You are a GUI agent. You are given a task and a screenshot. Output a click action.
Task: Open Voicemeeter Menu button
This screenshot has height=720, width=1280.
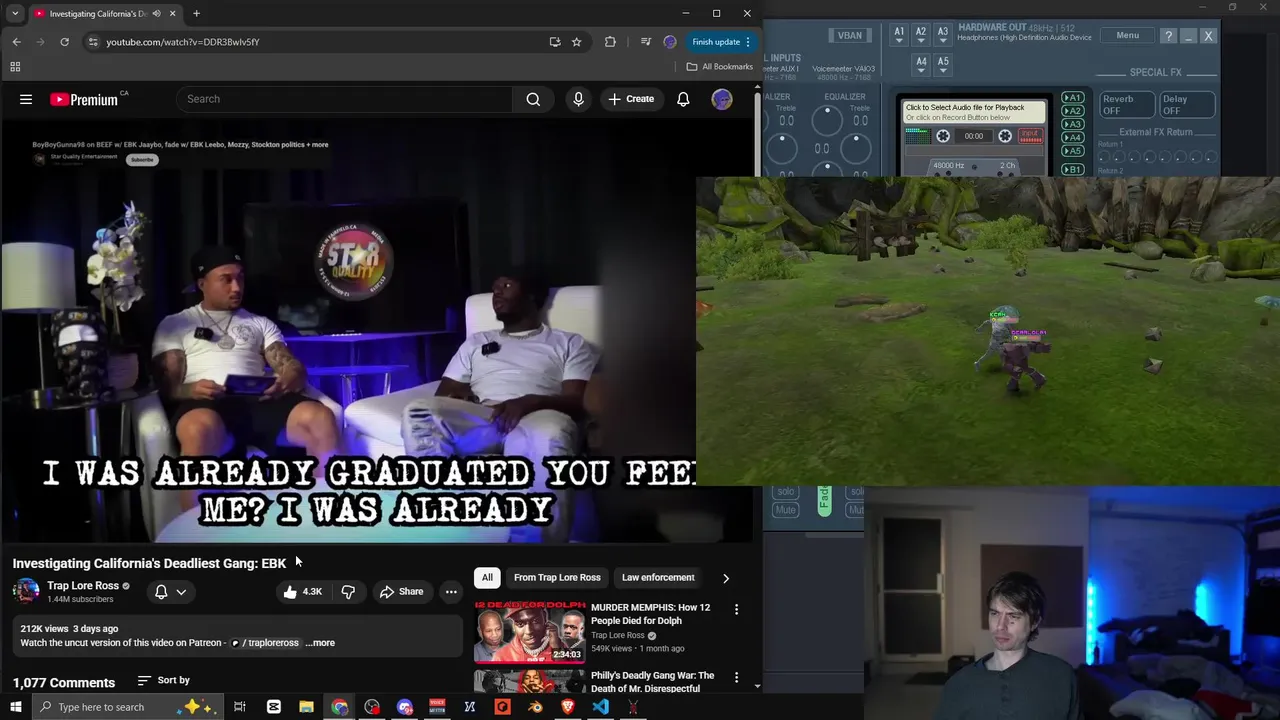click(1127, 35)
